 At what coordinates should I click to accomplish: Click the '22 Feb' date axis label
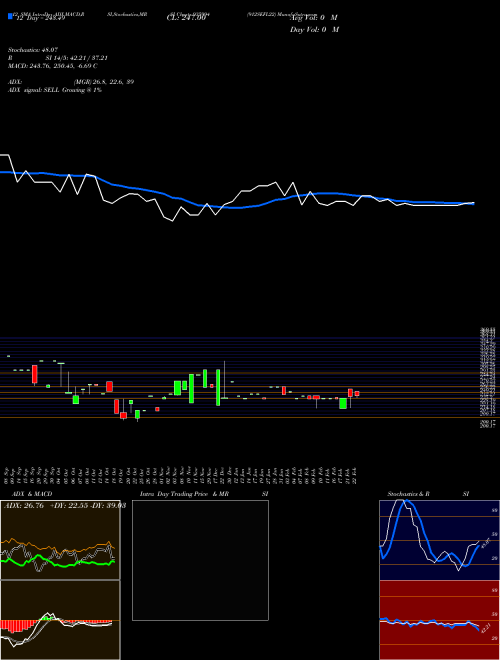pos(356,475)
